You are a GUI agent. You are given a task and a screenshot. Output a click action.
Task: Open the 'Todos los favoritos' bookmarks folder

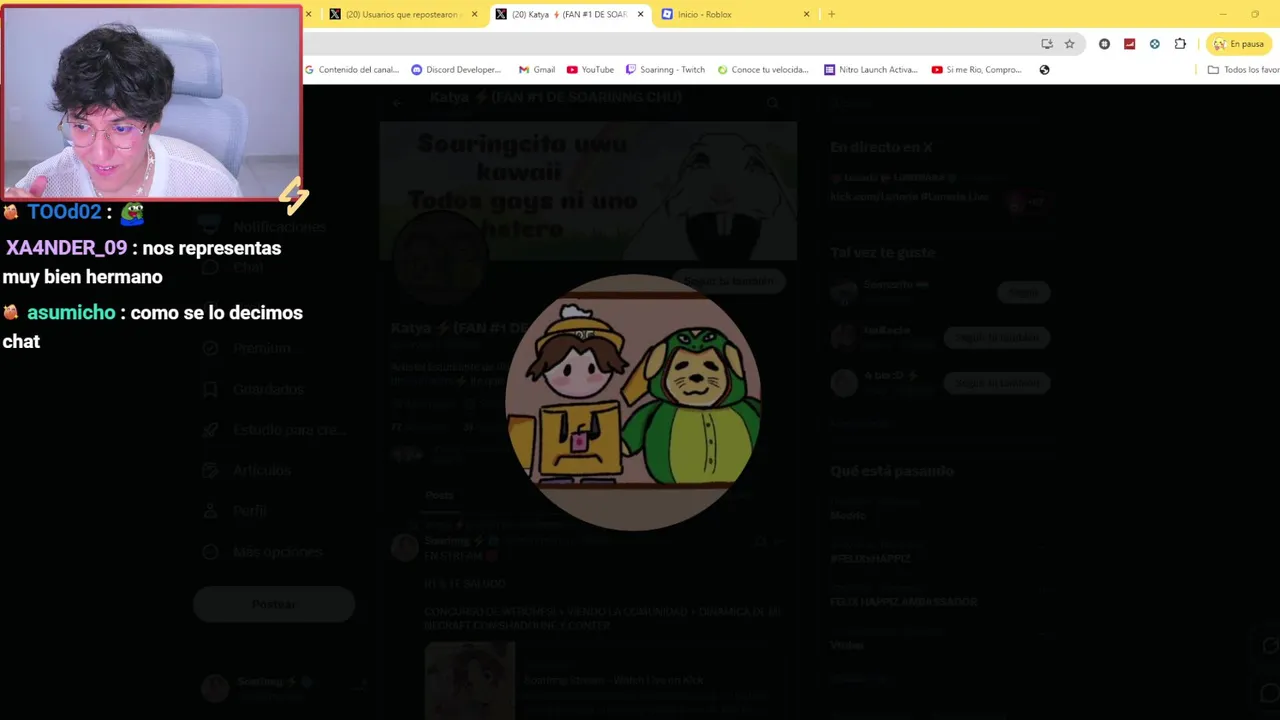click(1243, 70)
